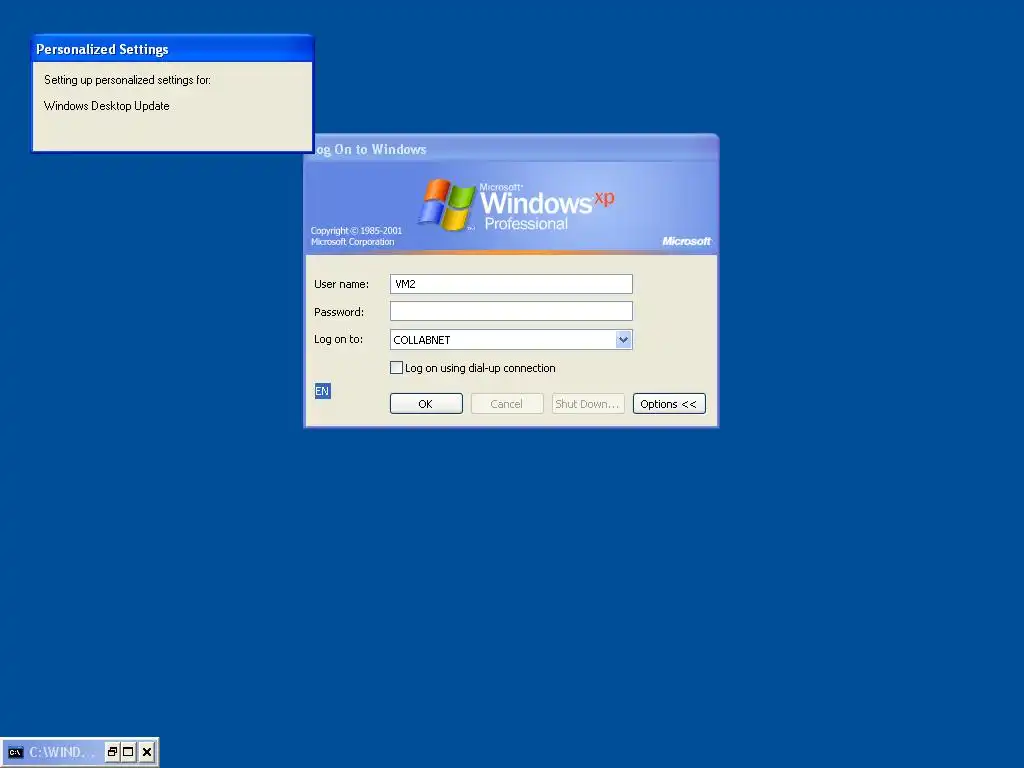Click the Windows Desktop Update text

(106, 106)
